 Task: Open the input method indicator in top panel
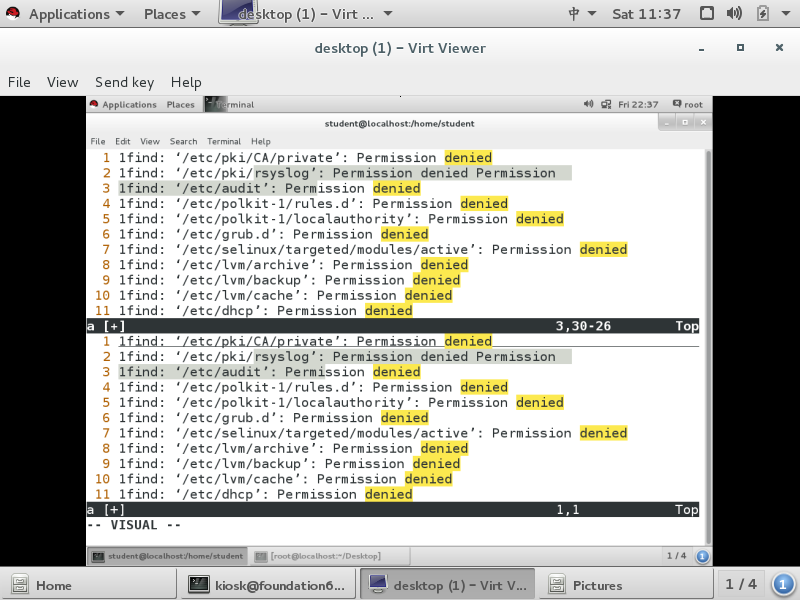pyautogui.click(x=574, y=14)
